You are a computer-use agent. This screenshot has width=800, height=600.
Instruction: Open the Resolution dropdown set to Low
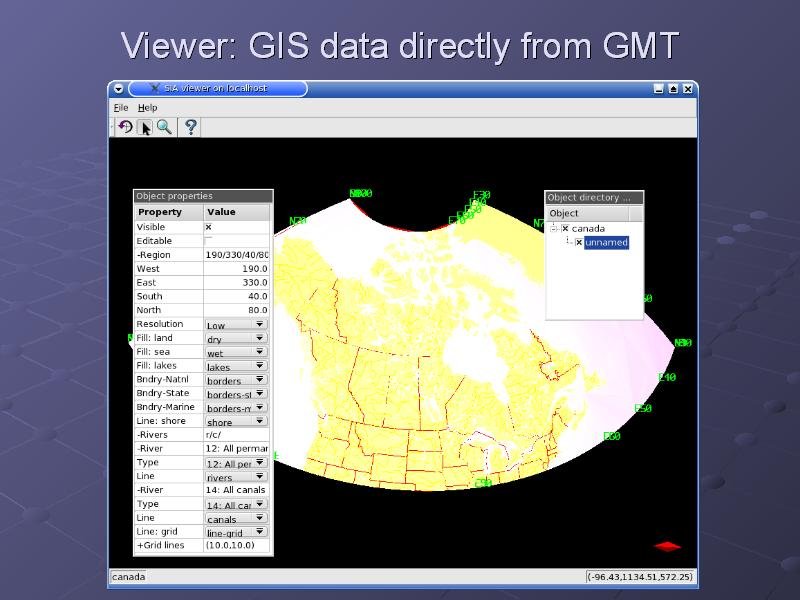236,325
